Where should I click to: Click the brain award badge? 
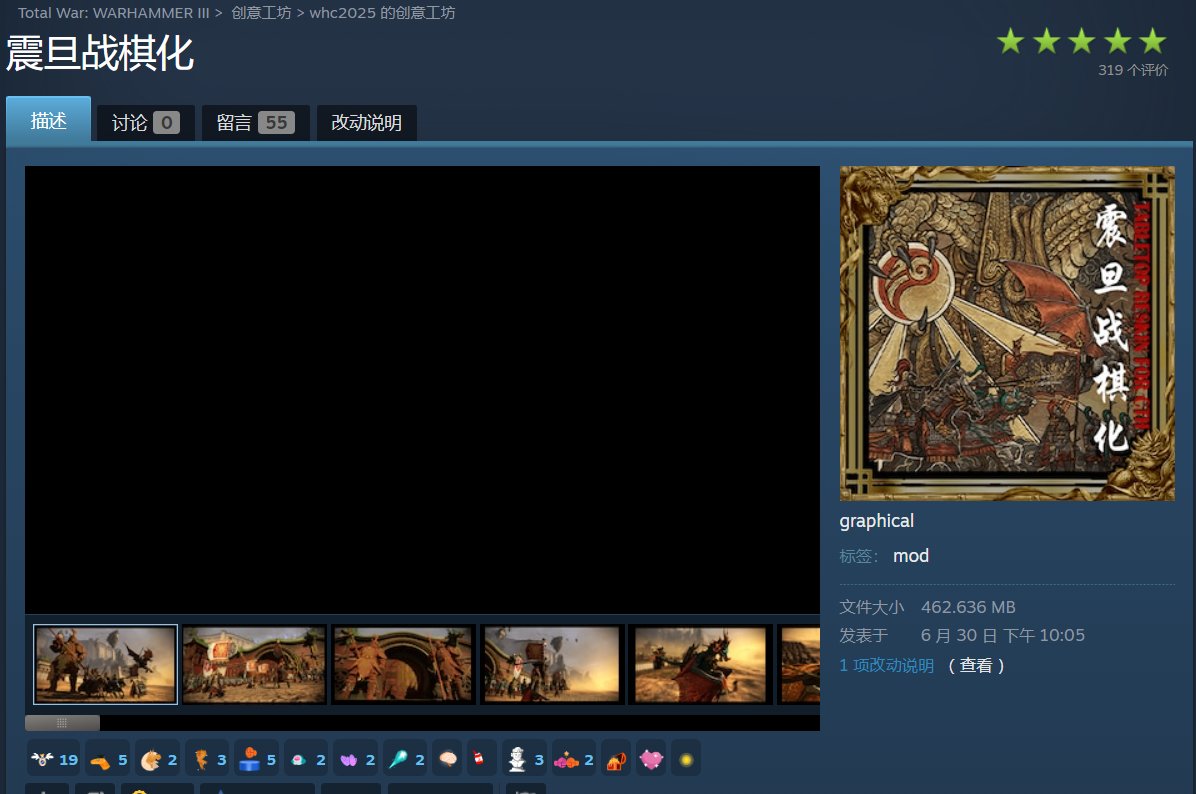(x=448, y=759)
